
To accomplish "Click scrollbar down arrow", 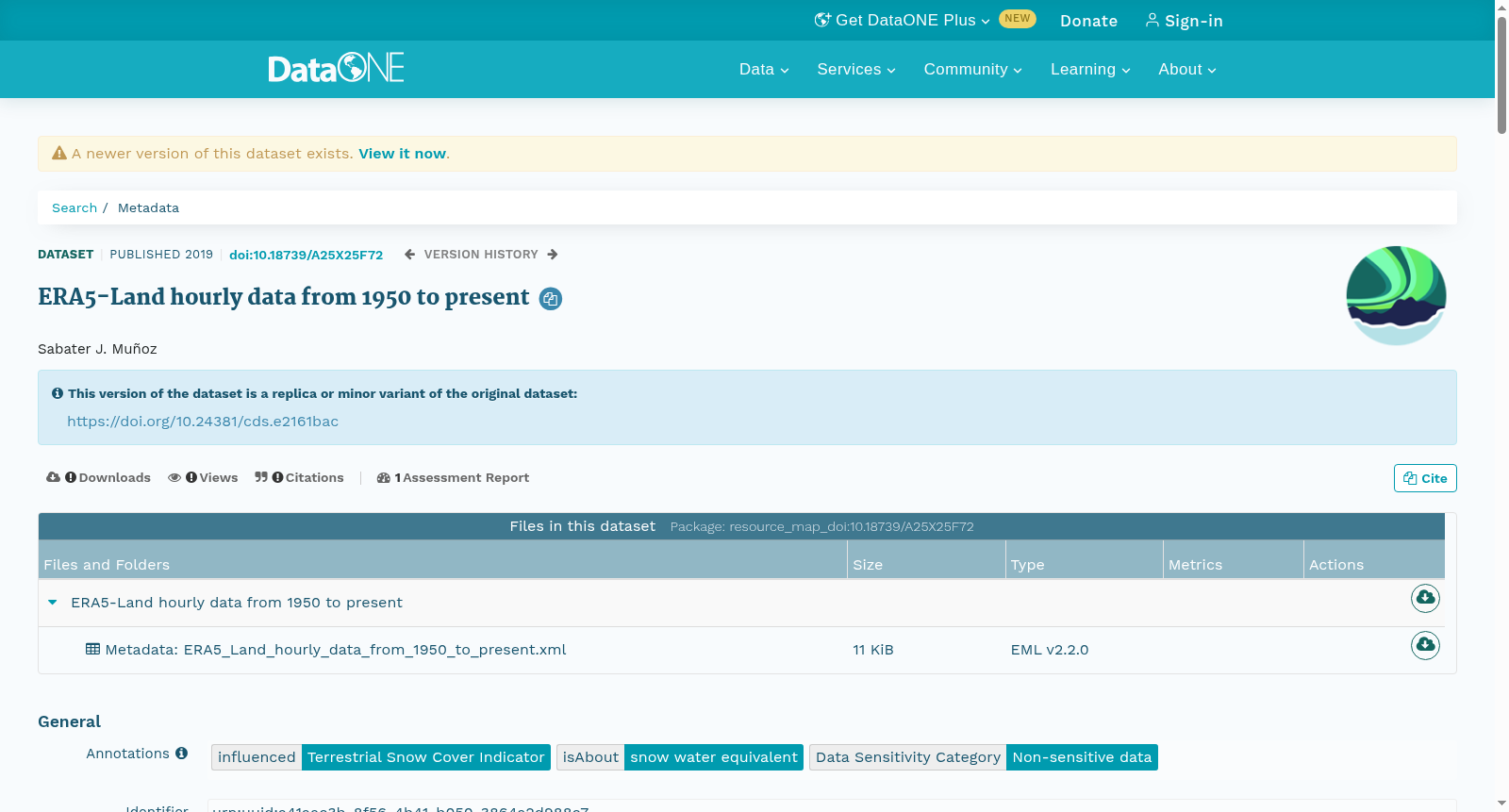I will 1501,804.
